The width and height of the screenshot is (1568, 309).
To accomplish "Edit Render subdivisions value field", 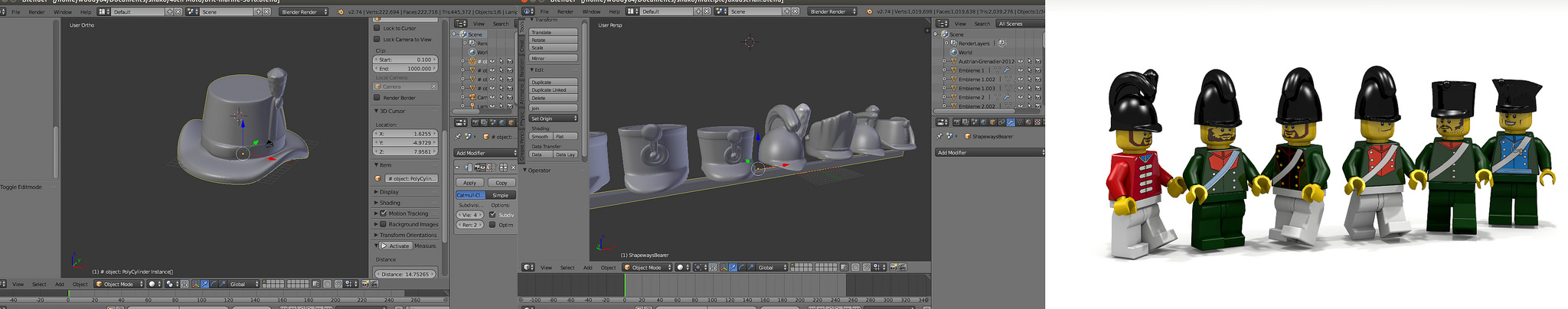I will click(x=470, y=225).
